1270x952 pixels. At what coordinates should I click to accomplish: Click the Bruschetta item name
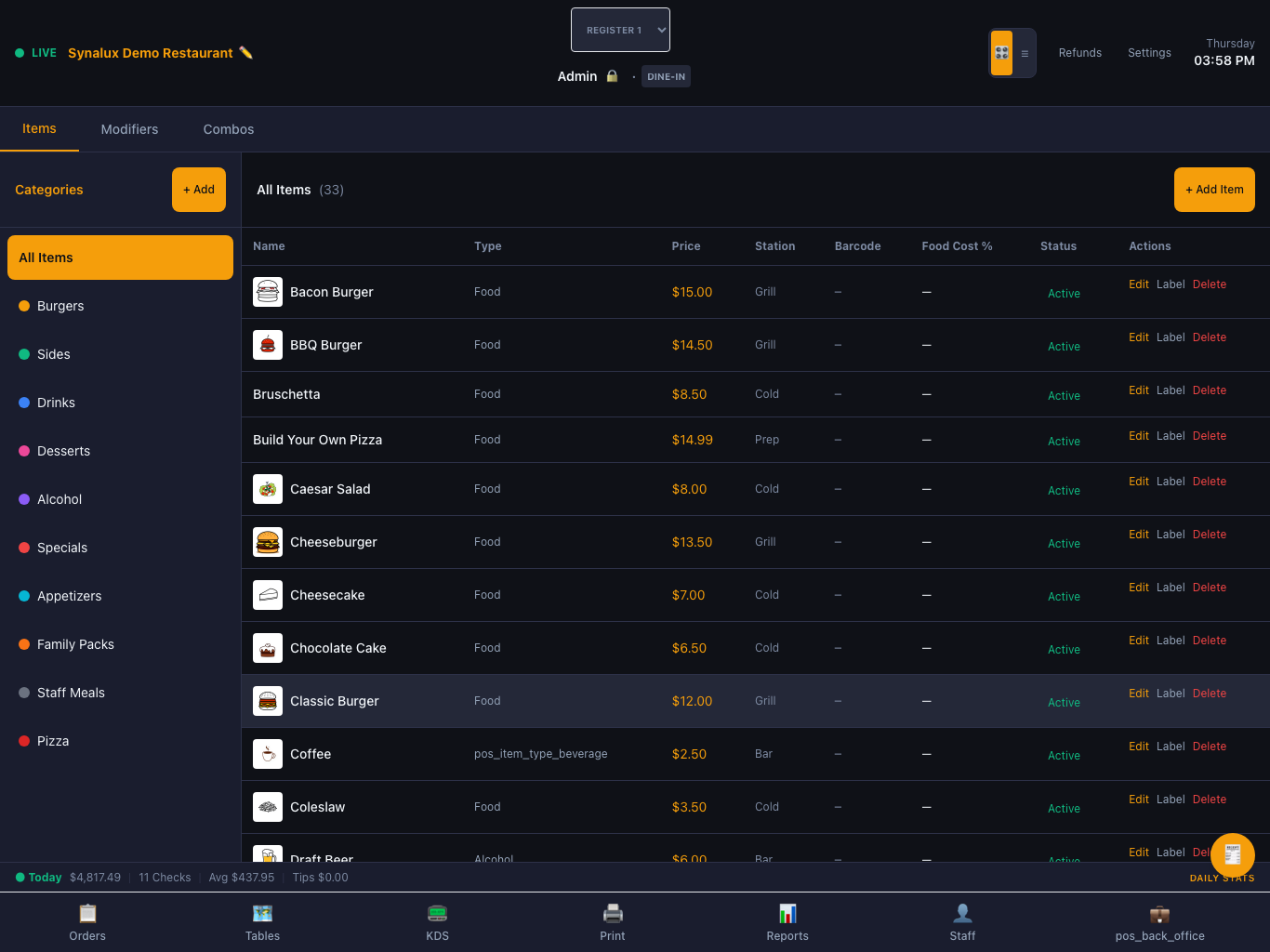pos(286,394)
